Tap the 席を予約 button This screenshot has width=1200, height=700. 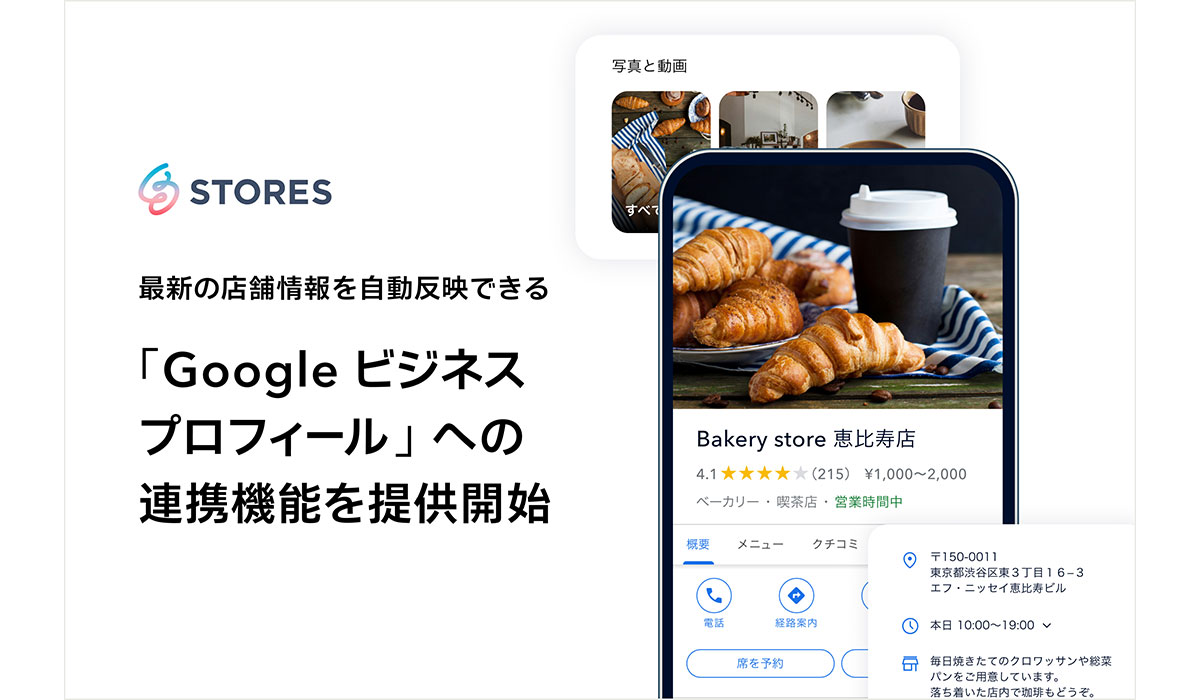(760, 663)
